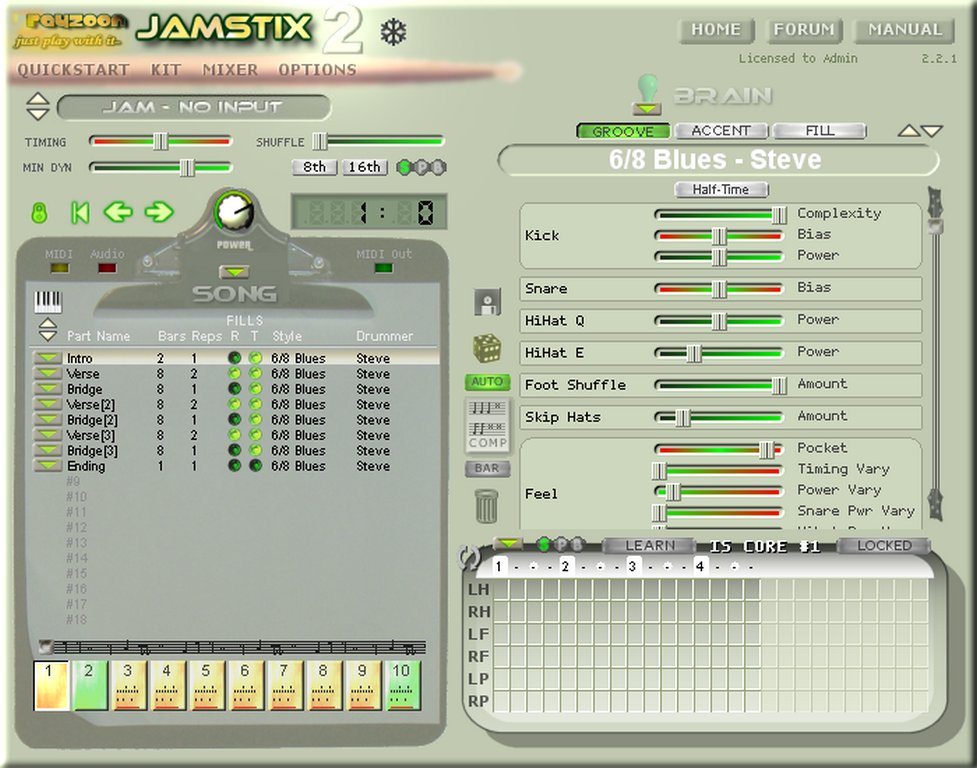Open the dropdown arrow for Intro part
The height and width of the screenshot is (768, 977).
47,358
